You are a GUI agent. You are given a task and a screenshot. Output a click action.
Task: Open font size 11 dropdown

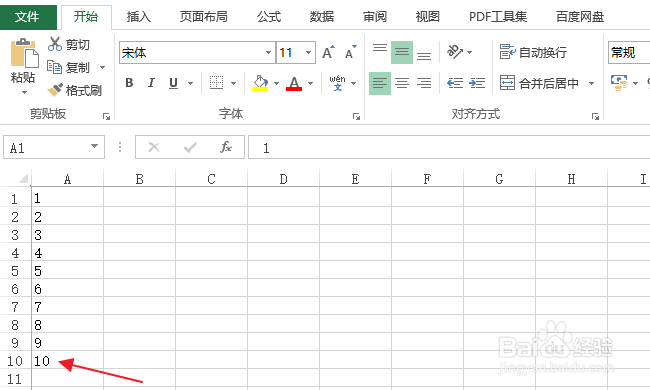(308, 53)
